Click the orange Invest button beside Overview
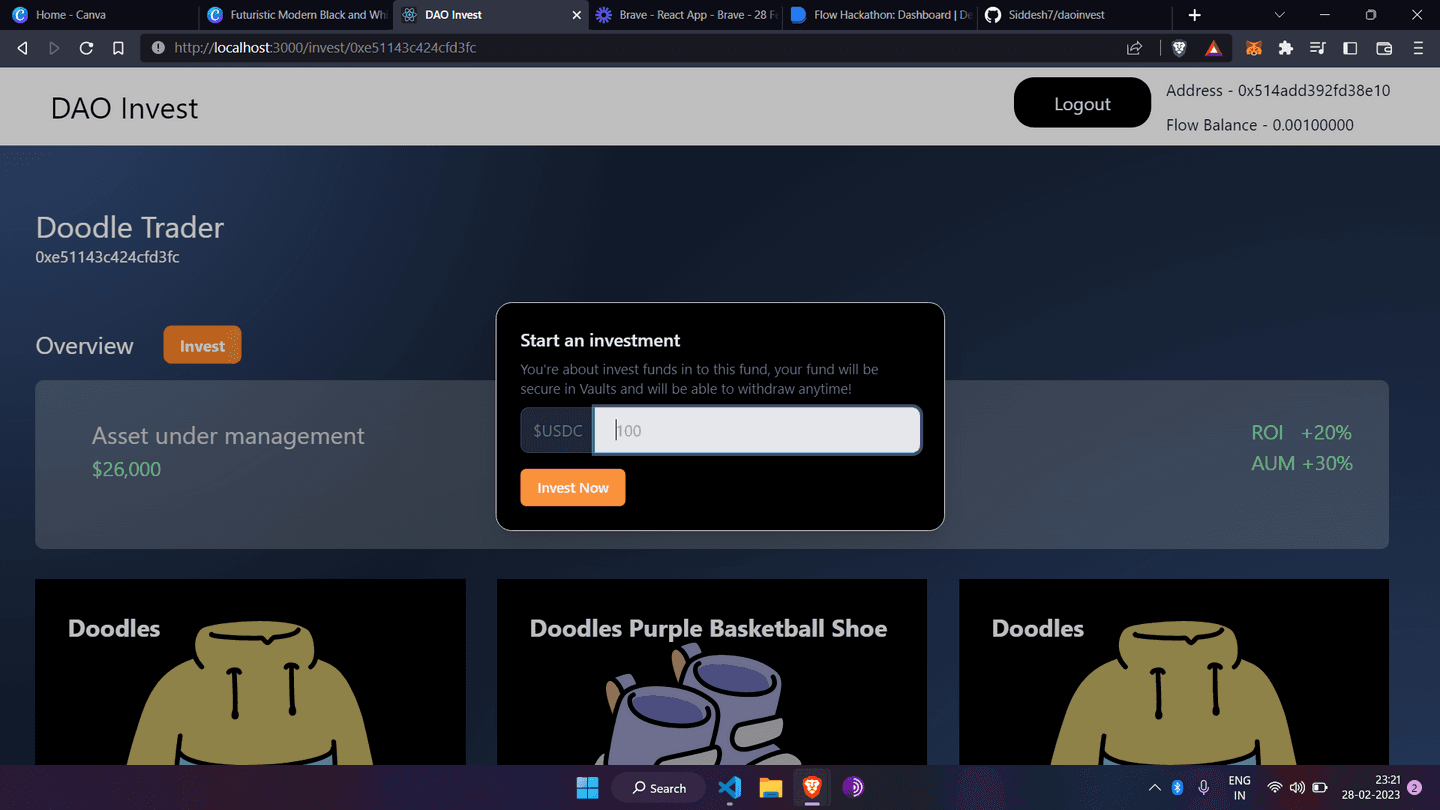This screenshot has width=1440, height=810. pyautogui.click(x=202, y=345)
